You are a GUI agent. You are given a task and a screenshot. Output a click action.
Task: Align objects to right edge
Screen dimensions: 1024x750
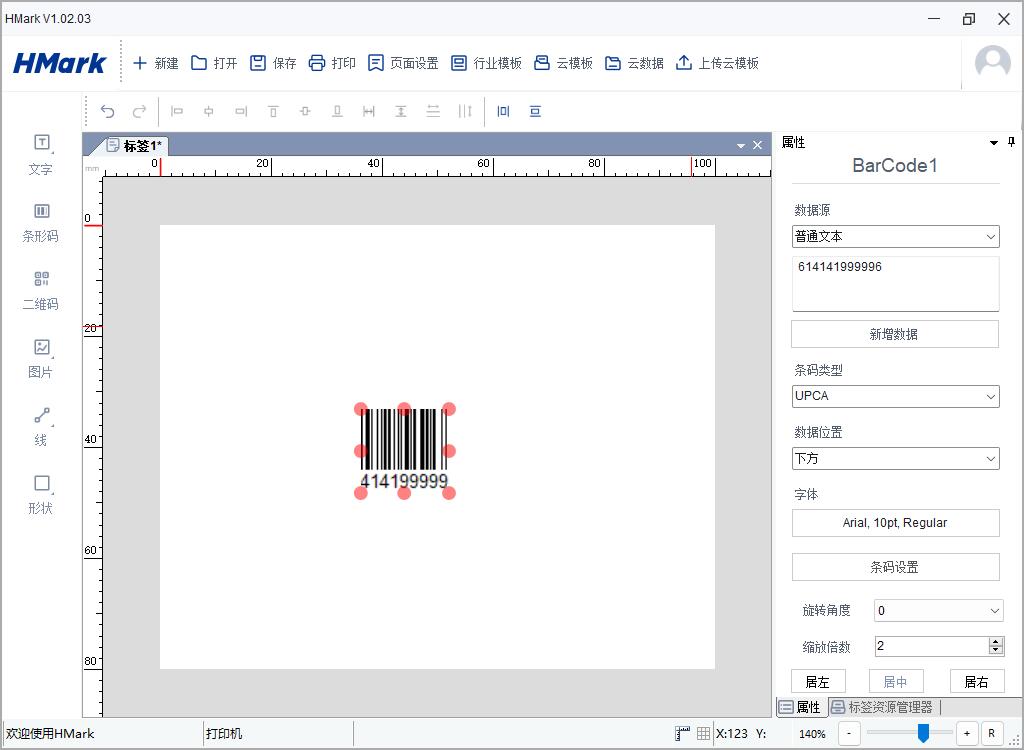(x=241, y=111)
